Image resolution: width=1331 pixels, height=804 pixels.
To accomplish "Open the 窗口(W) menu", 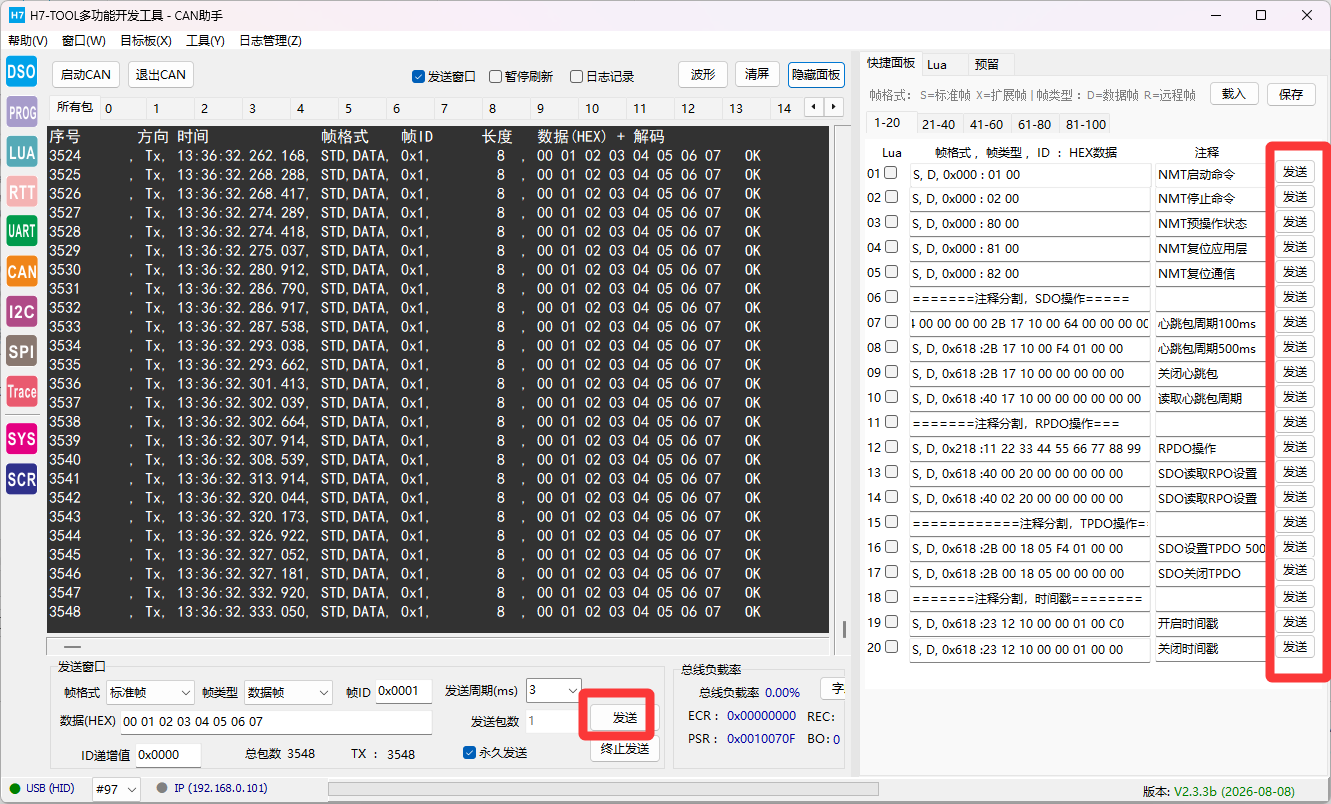I will pos(83,41).
